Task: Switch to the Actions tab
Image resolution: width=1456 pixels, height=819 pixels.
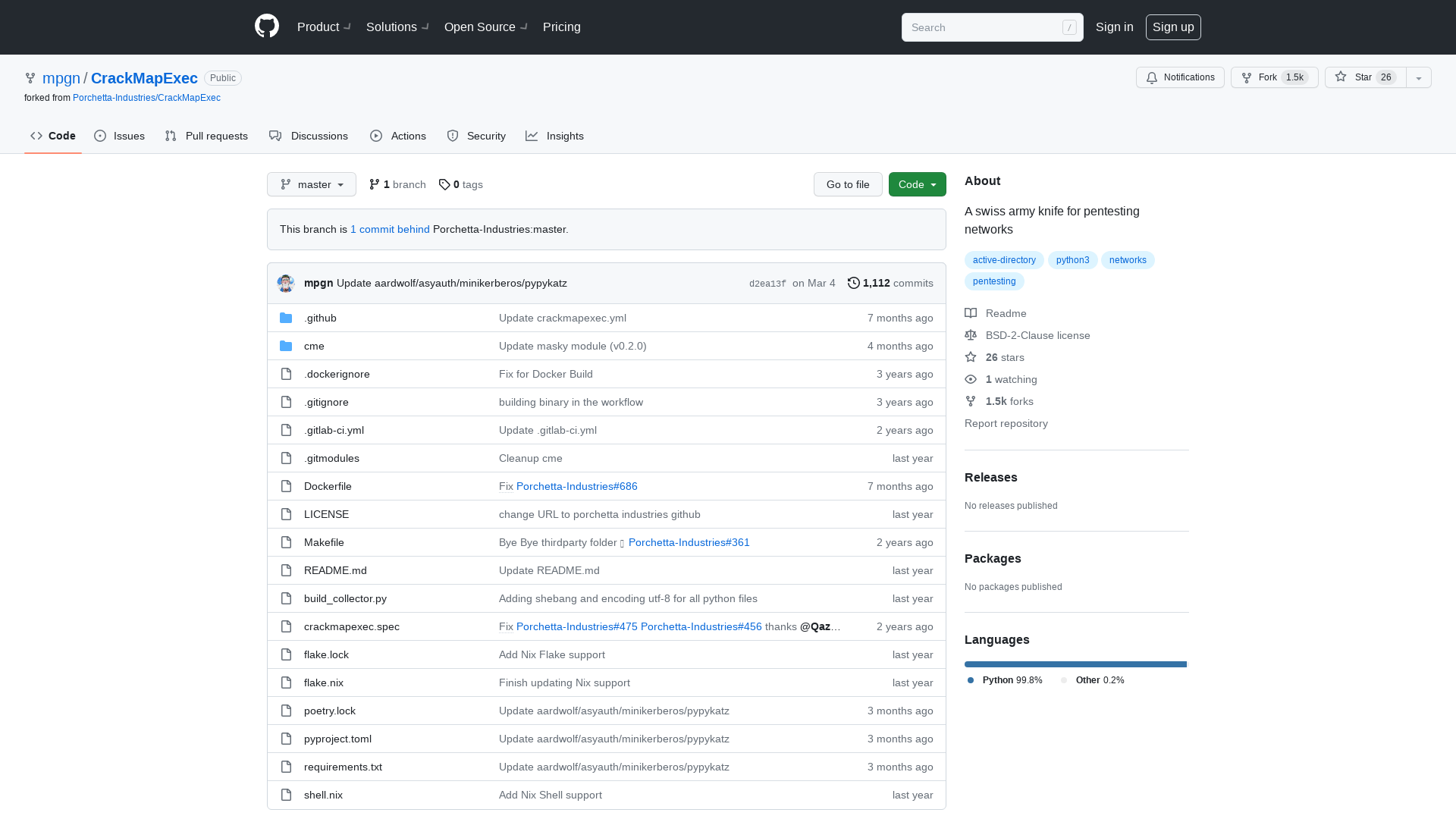Action: point(398,136)
